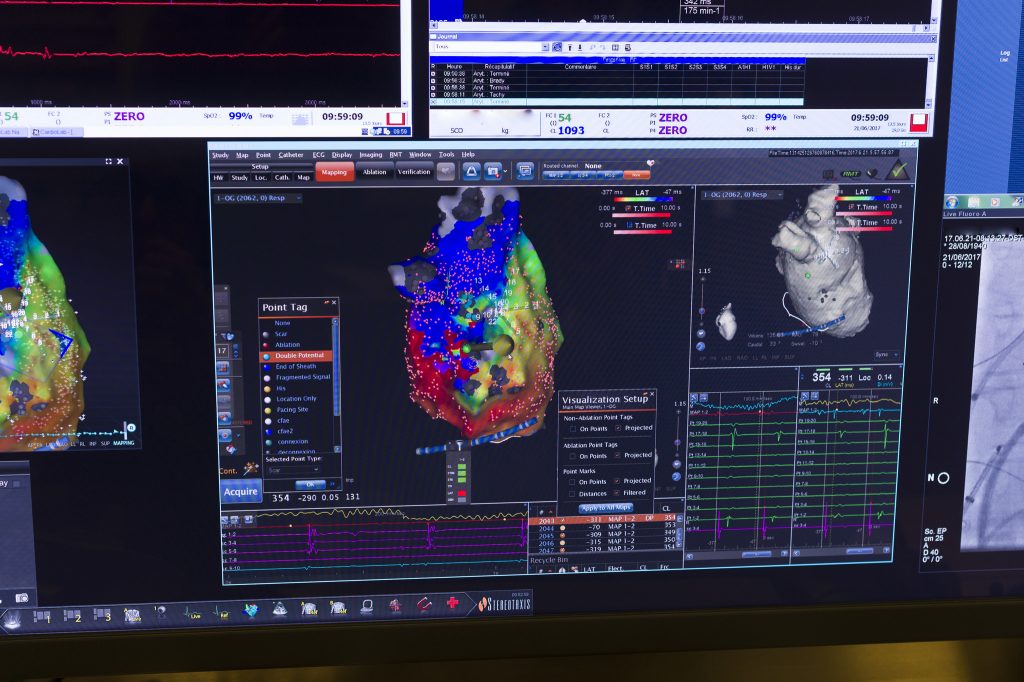This screenshot has height=682, width=1024.
Task: Click Apply to All Maps button
Action: tap(605, 508)
